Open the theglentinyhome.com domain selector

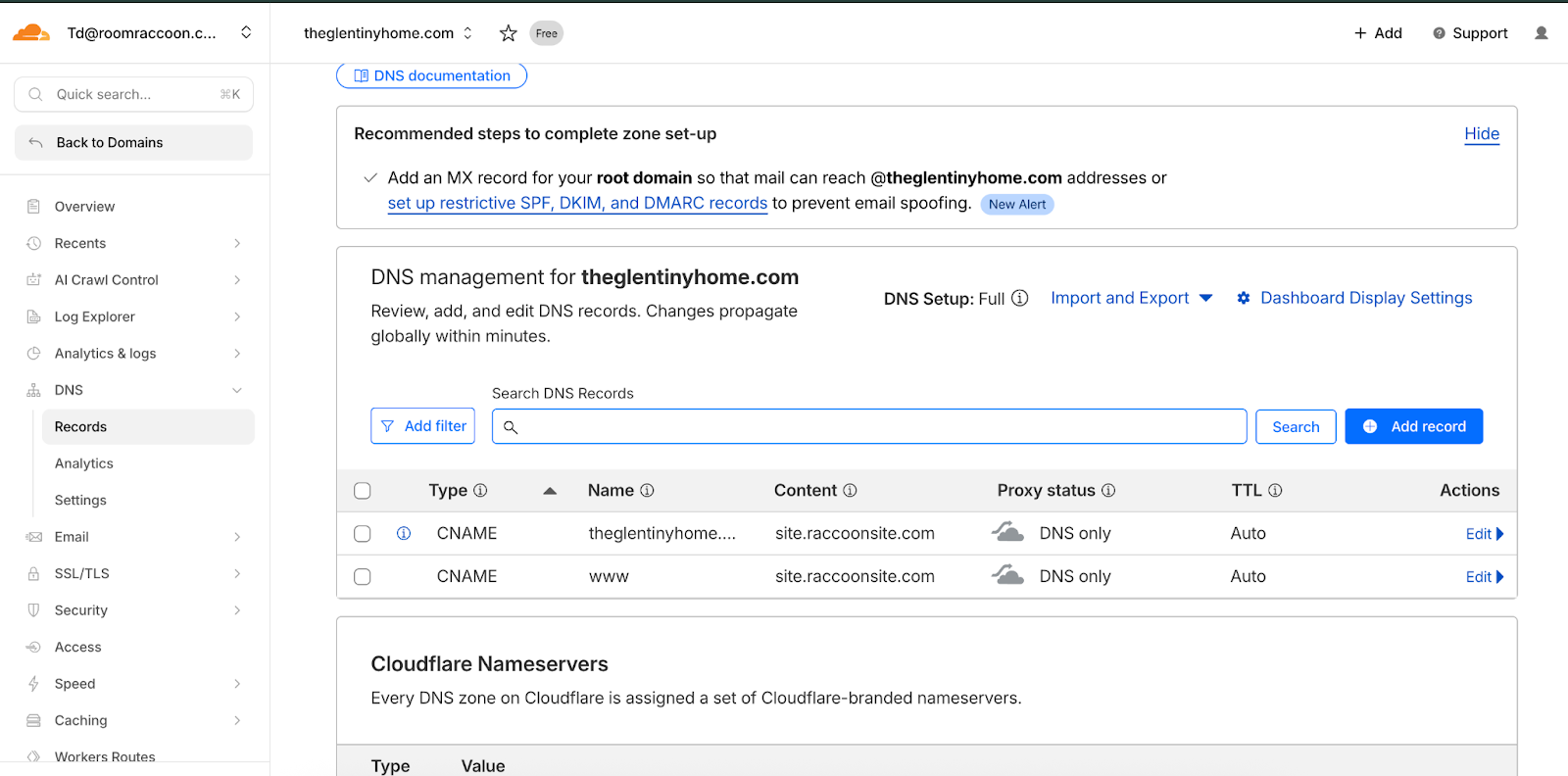(x=388, y=33)
